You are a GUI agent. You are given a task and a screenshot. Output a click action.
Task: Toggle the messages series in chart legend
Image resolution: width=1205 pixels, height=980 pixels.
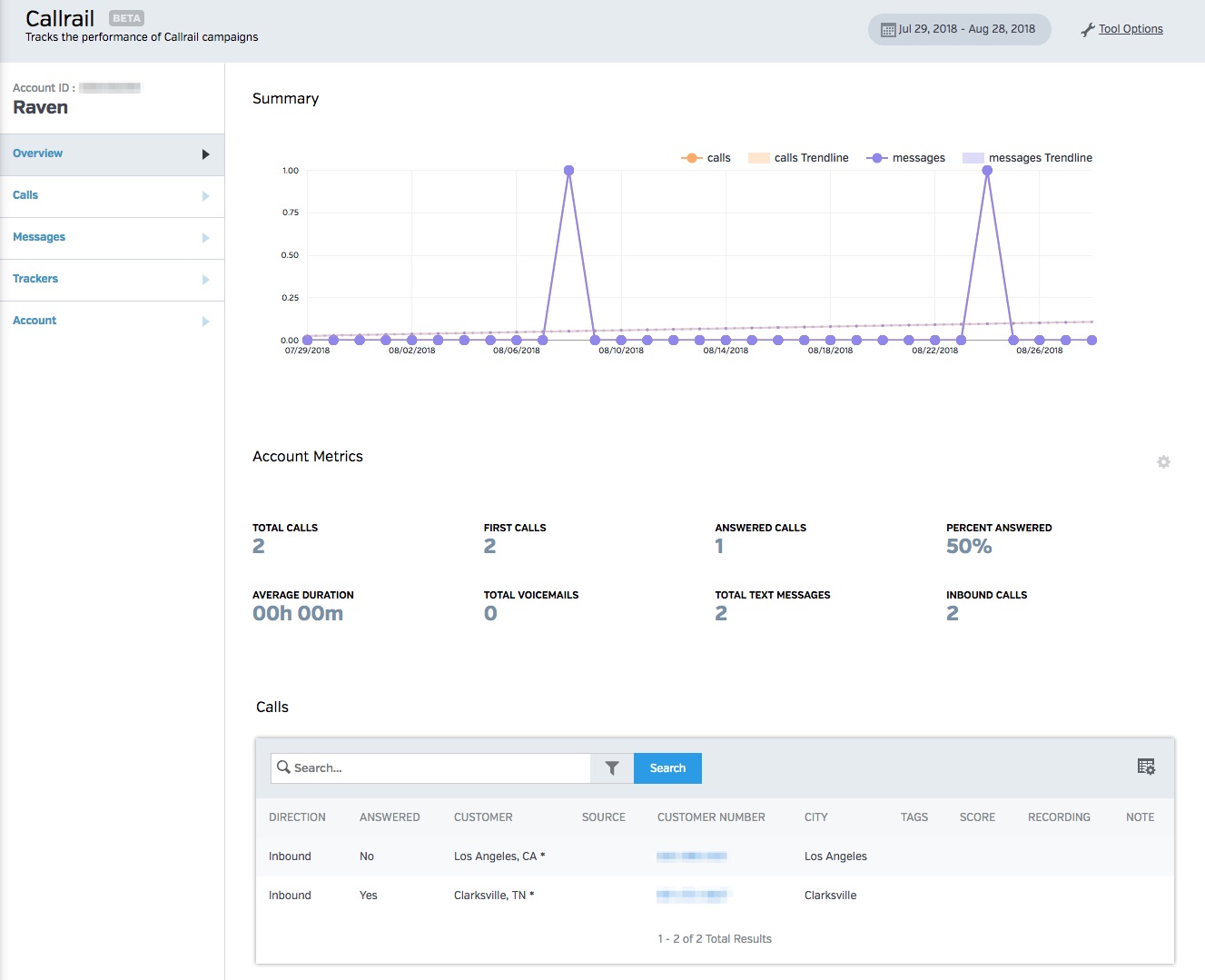pos(906,158)
